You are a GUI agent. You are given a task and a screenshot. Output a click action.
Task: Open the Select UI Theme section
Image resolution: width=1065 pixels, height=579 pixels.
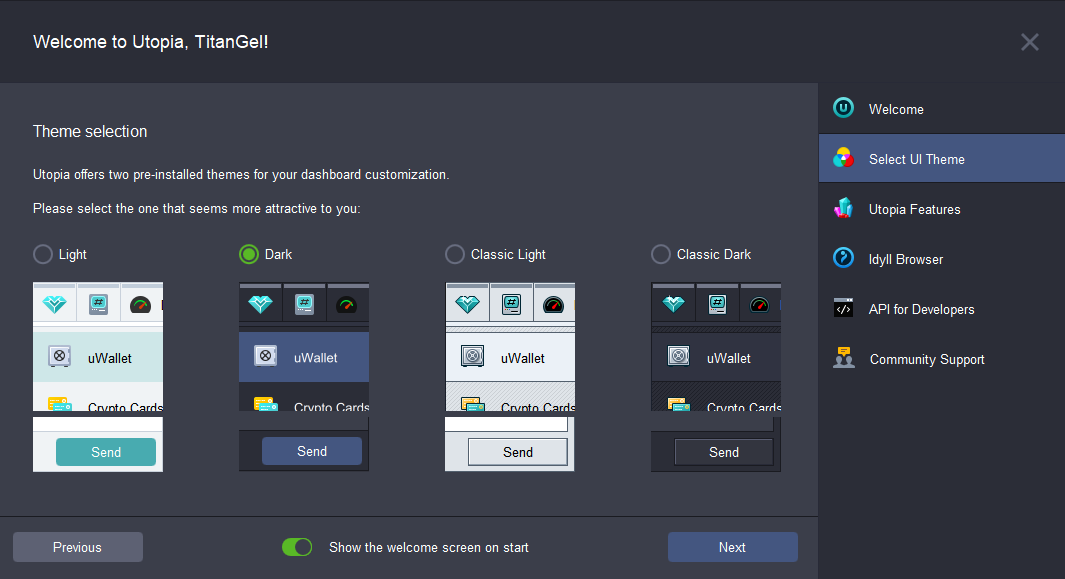941,158
